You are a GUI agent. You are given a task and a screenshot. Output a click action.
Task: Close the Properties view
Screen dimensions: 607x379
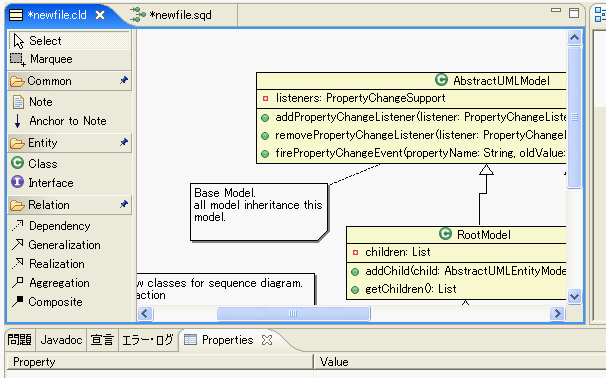[x=267, y=340]
